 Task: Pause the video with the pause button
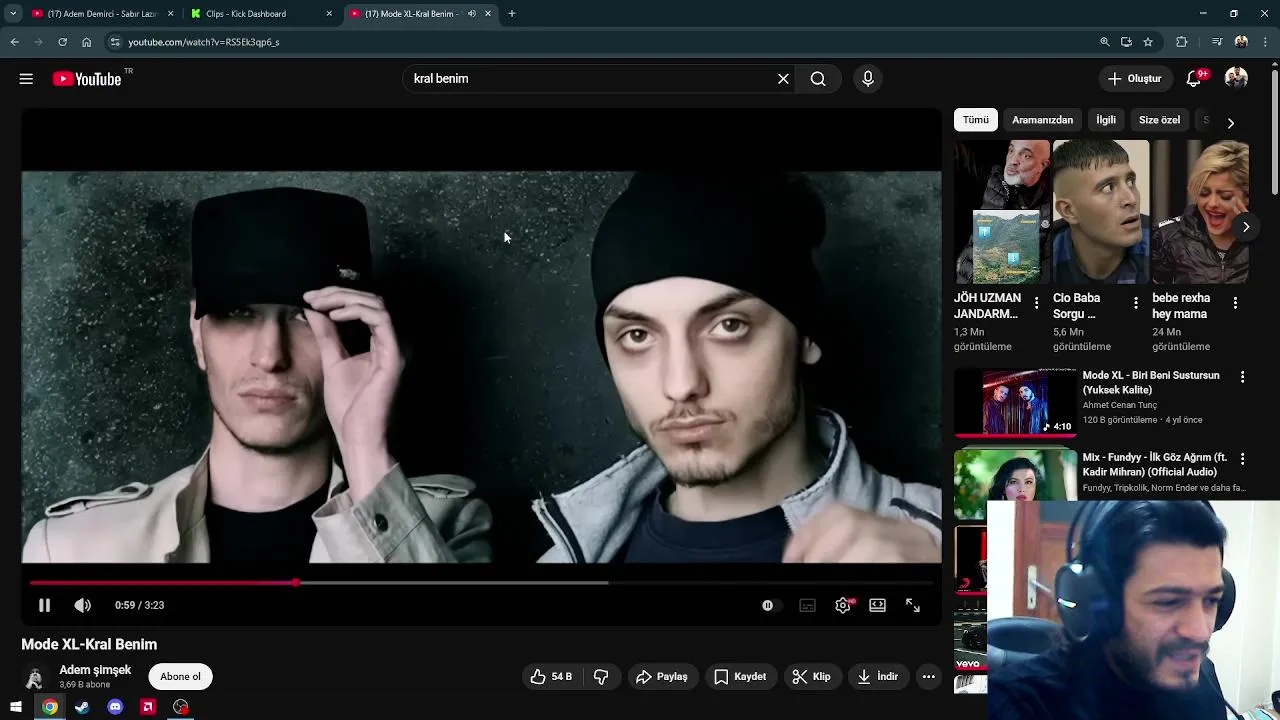[44, 605]
